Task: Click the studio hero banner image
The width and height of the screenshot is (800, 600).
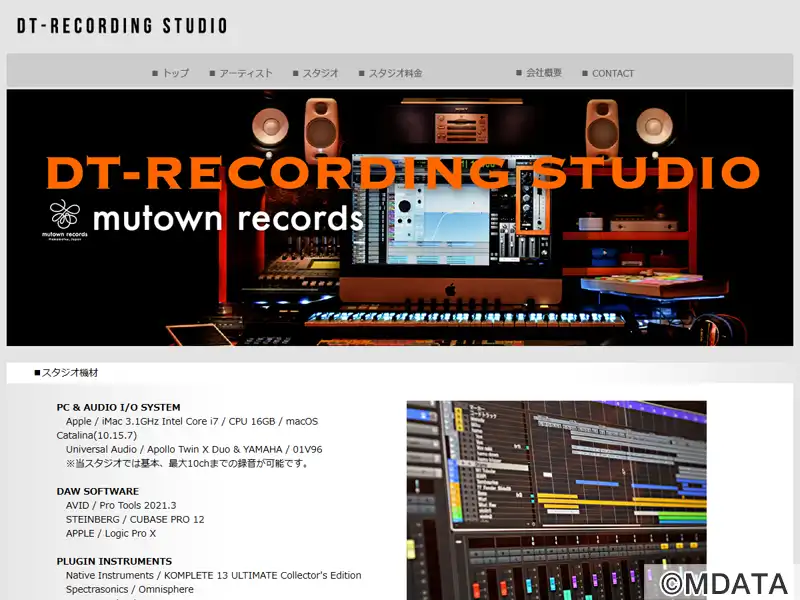Action: coord(400,218)
